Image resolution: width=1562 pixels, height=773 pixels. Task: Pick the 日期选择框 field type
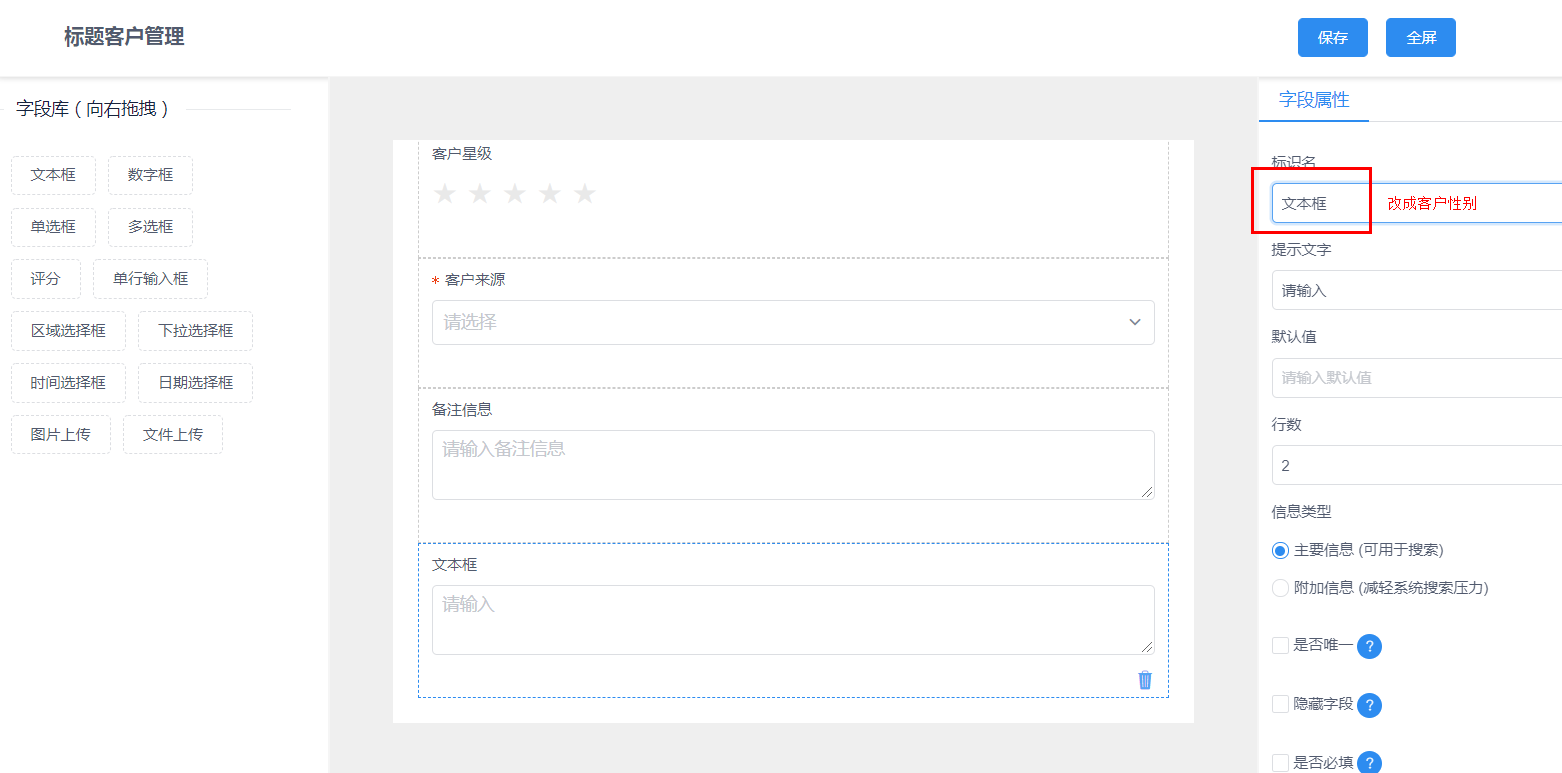195,383
